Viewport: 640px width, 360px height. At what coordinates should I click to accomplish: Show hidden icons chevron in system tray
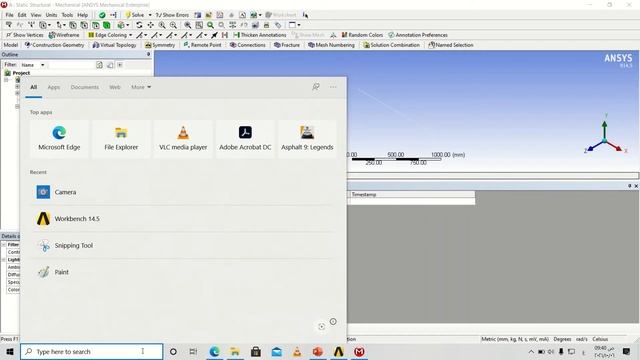pos(531,351)
